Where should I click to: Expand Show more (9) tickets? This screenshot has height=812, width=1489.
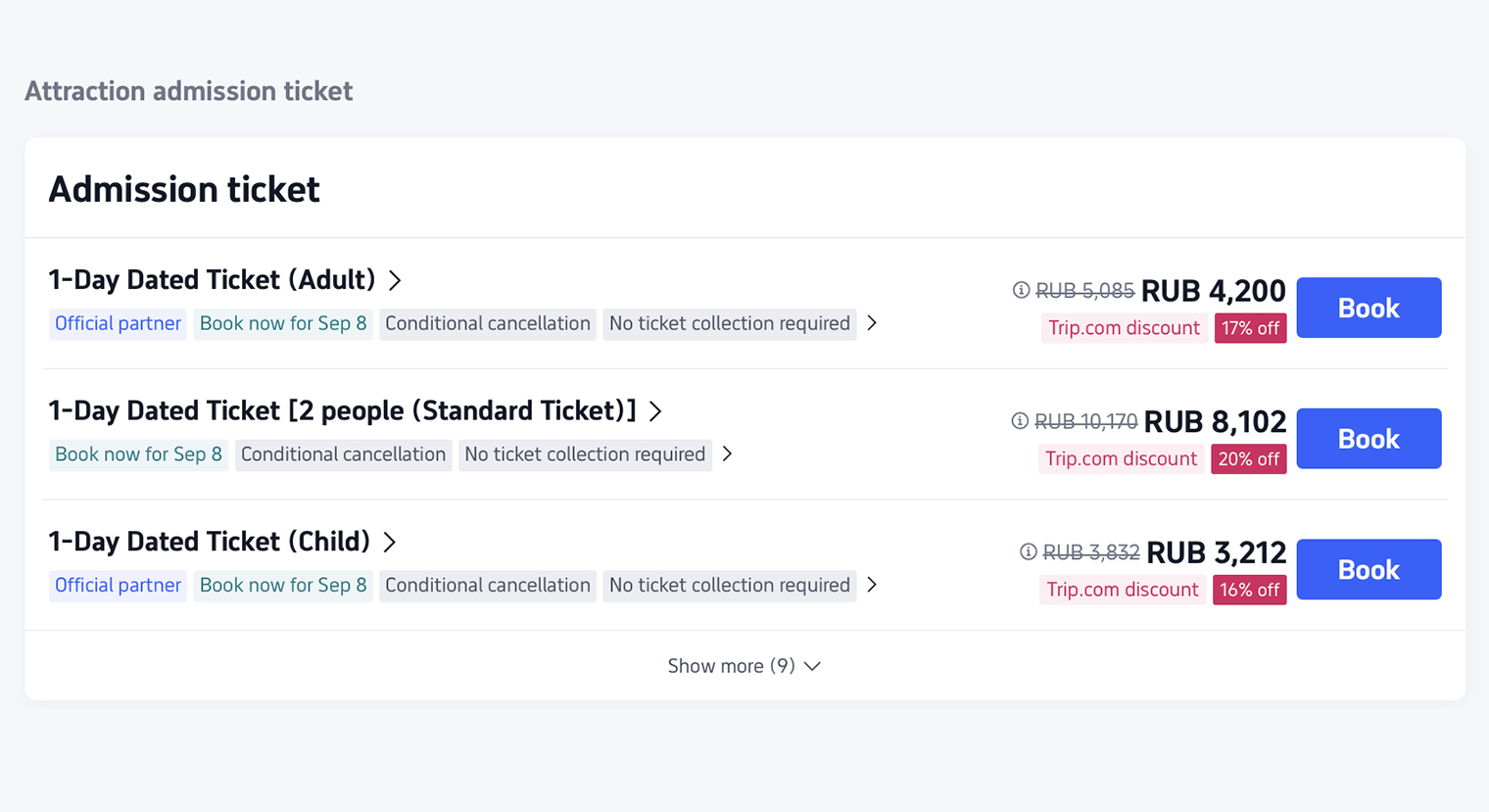744,666
